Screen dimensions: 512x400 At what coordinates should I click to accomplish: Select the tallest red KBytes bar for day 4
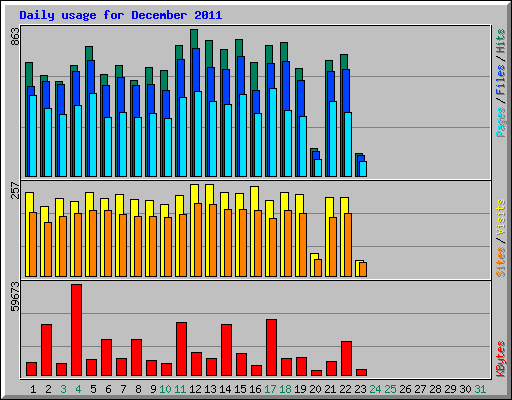76,330
